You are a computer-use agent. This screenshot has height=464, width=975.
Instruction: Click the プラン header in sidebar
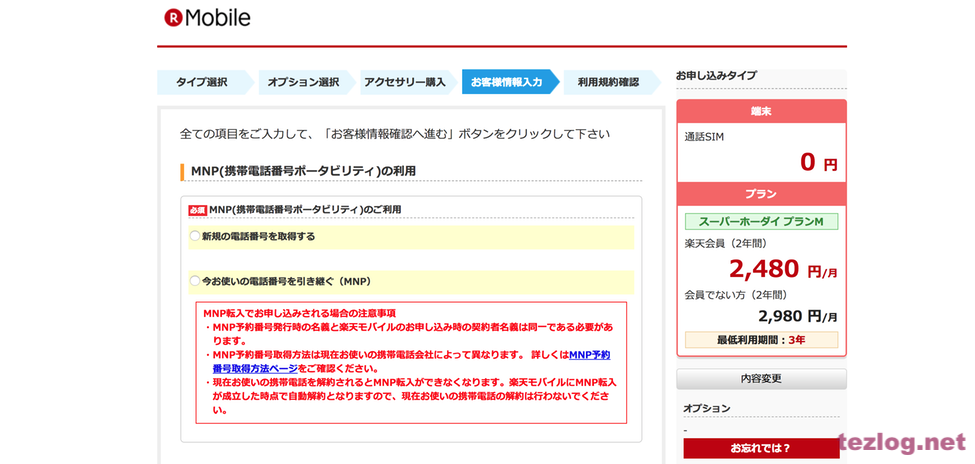click(x=761, y=194)
